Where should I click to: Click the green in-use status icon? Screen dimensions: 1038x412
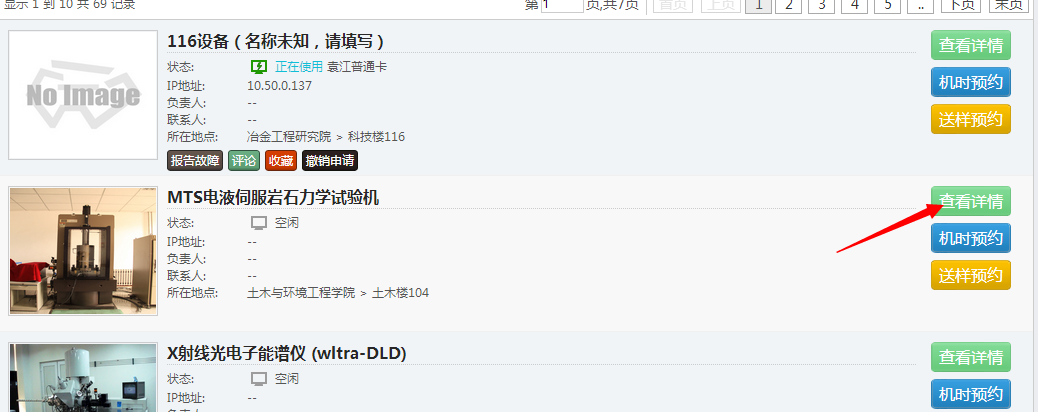(x=259, y=67)
